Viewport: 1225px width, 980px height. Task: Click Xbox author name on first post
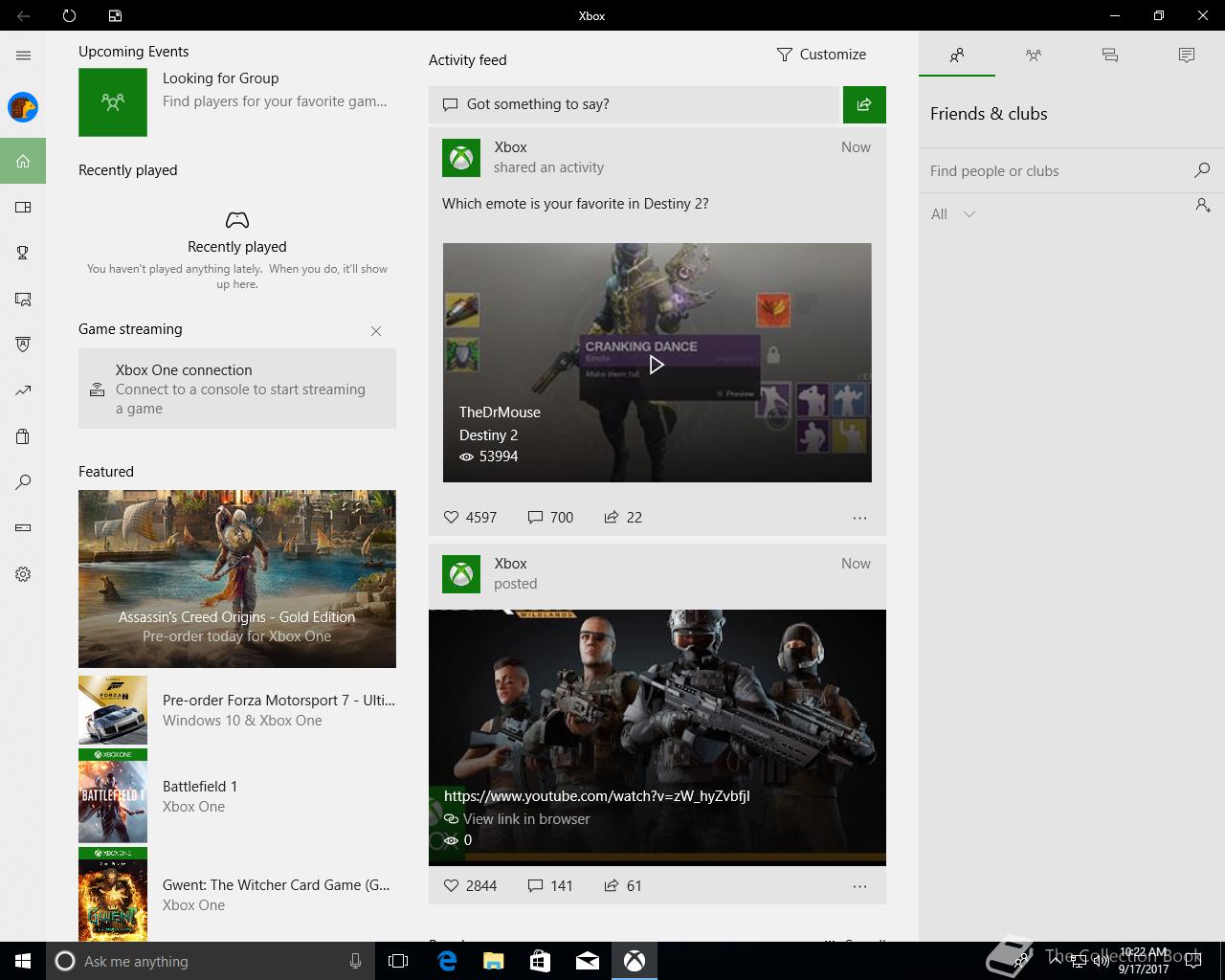coord(510,147)
